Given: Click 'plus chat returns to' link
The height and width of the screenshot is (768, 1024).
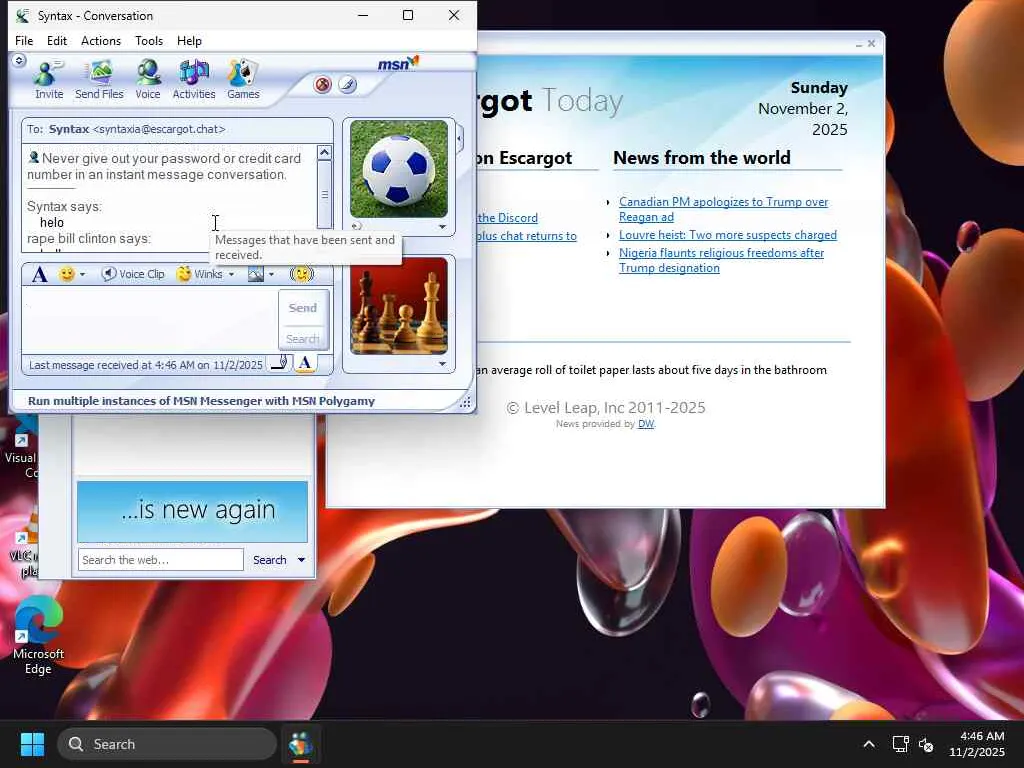Looking at the screenshot, I should pos(526,236).
